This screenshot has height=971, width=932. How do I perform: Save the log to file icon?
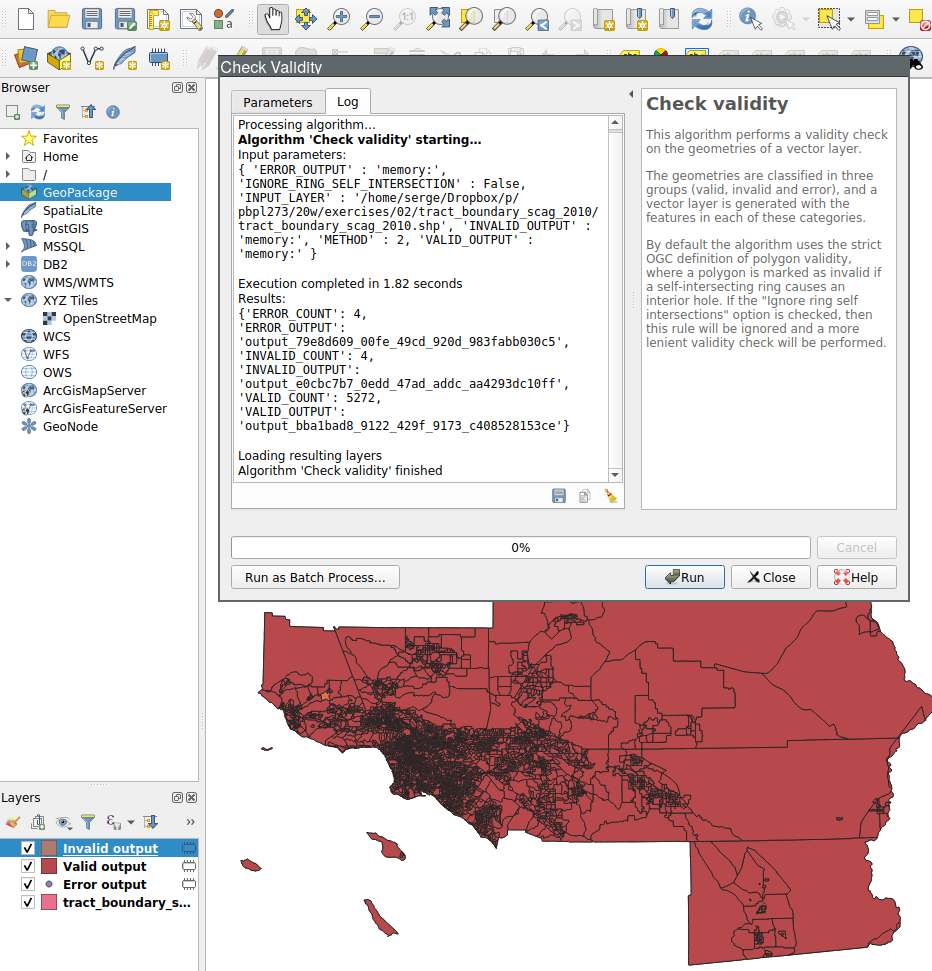pos(559,496)
